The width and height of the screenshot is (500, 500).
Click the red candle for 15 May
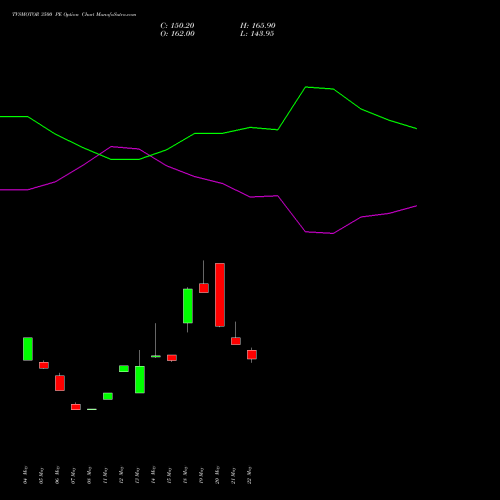click(172, 358)
